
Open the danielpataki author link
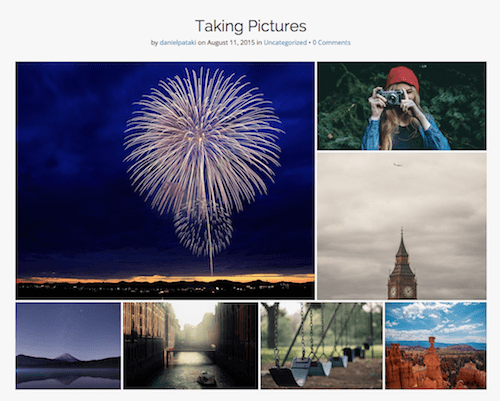click(x=178, y=43)
